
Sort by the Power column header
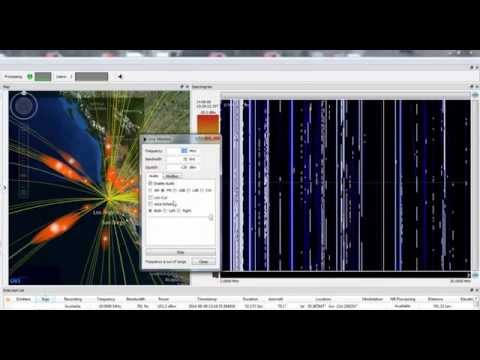pyautogui.click(x=163, y=299)
